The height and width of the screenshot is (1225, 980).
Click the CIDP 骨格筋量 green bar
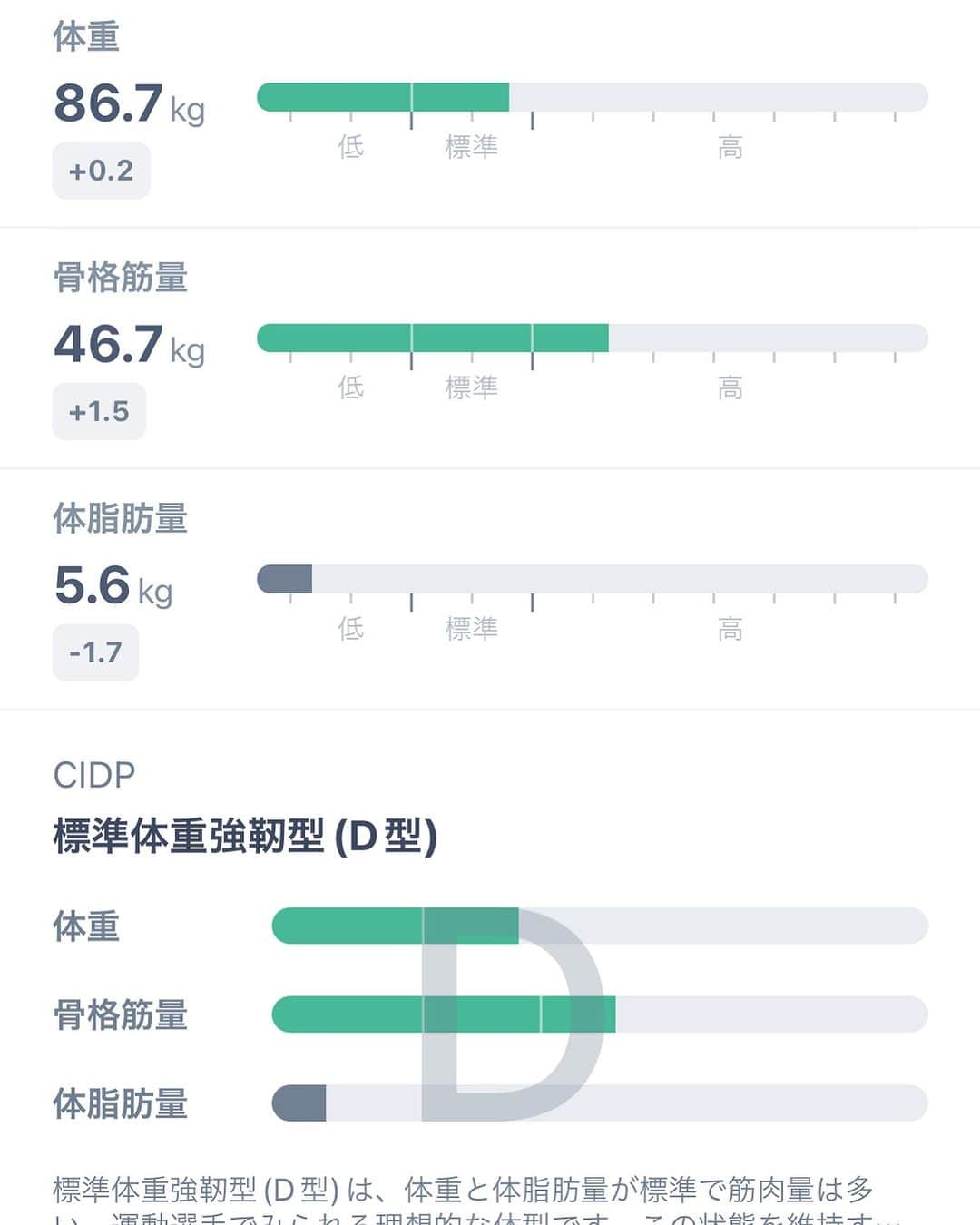tap(600, 1014)
